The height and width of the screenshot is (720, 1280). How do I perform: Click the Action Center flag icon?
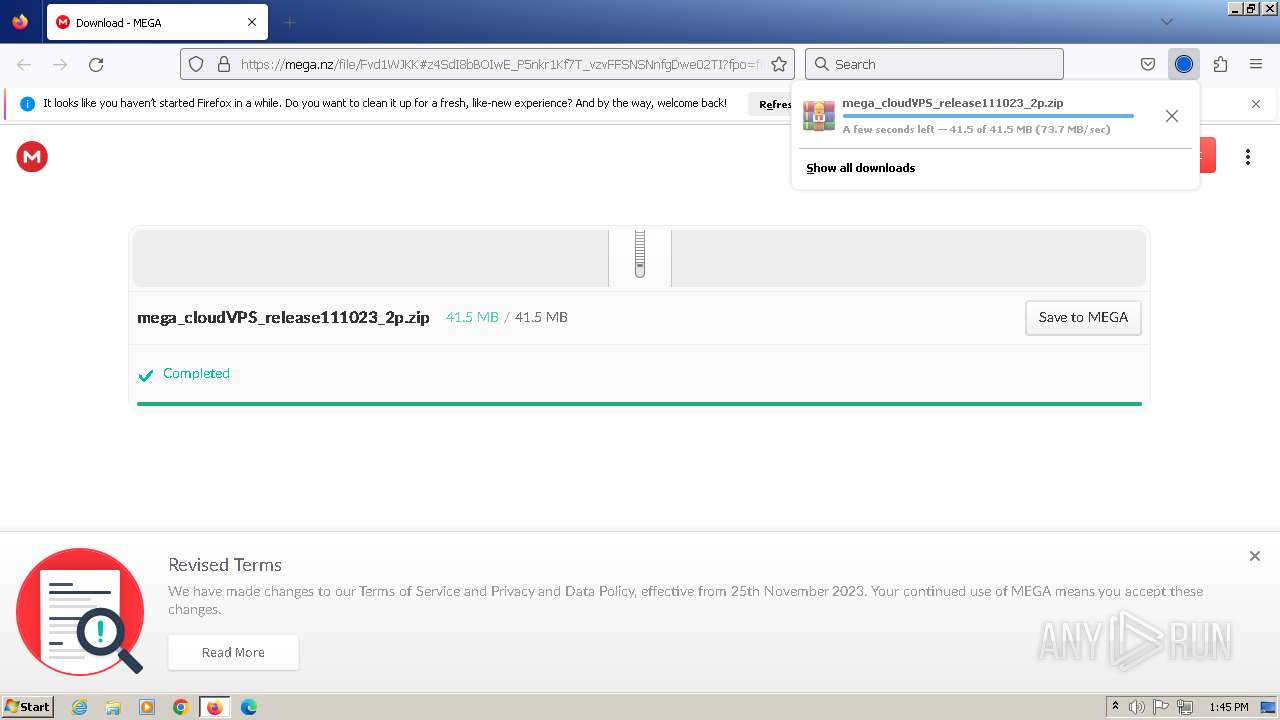[x=1161, y=707]
